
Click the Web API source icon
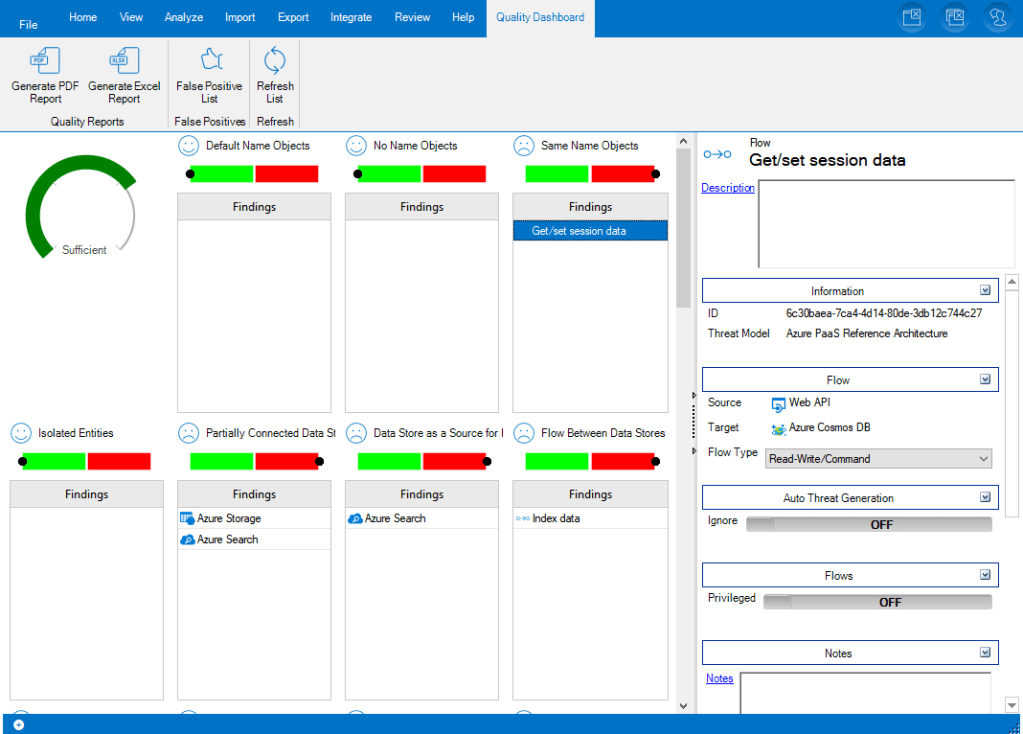click(779, 404)
